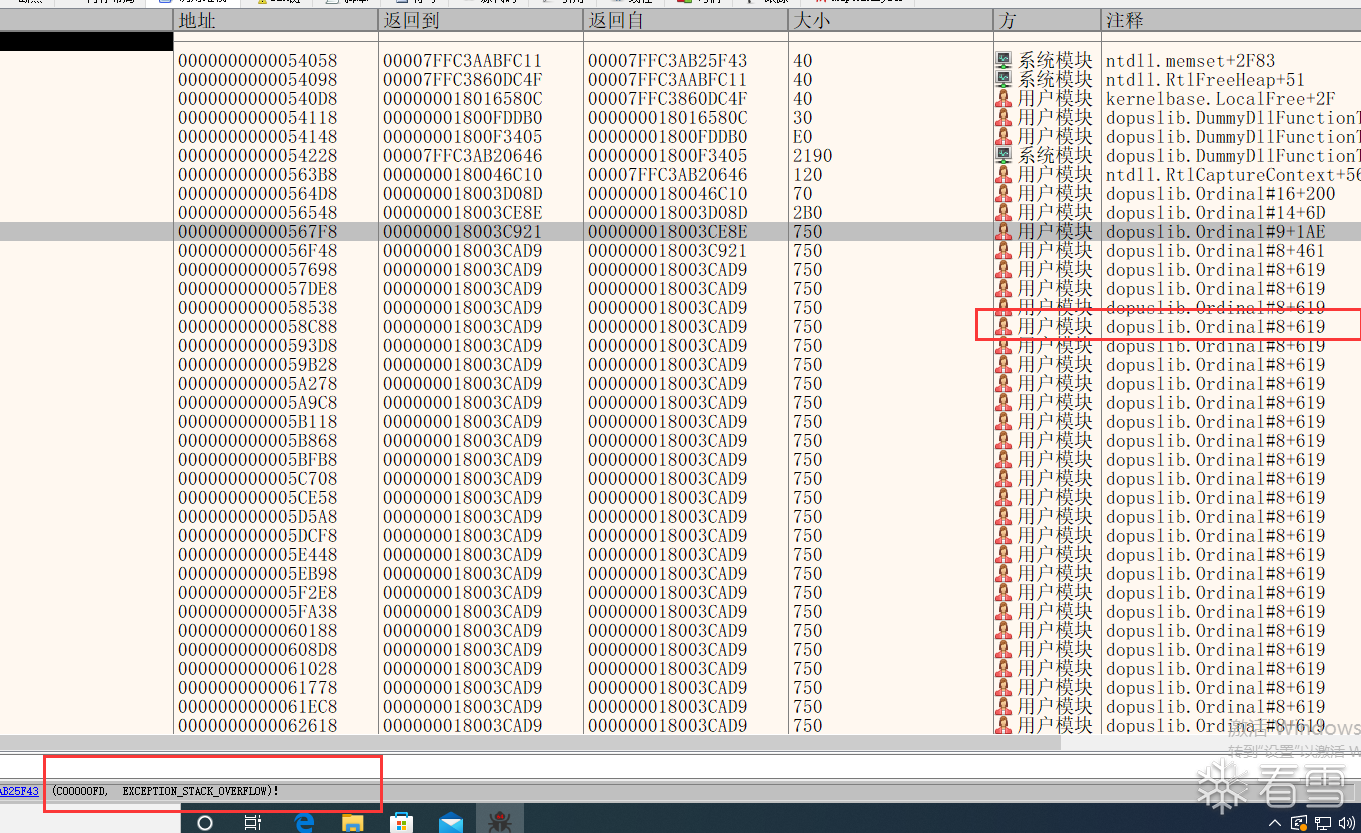Click return-from address 00007FFC3AB25F43
The image size is (1361, 833).
[x=667, y=61]
